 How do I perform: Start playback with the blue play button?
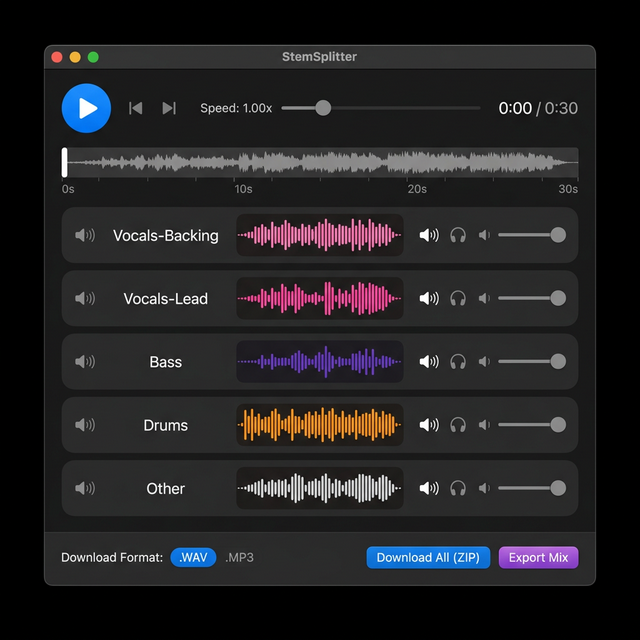86,108
